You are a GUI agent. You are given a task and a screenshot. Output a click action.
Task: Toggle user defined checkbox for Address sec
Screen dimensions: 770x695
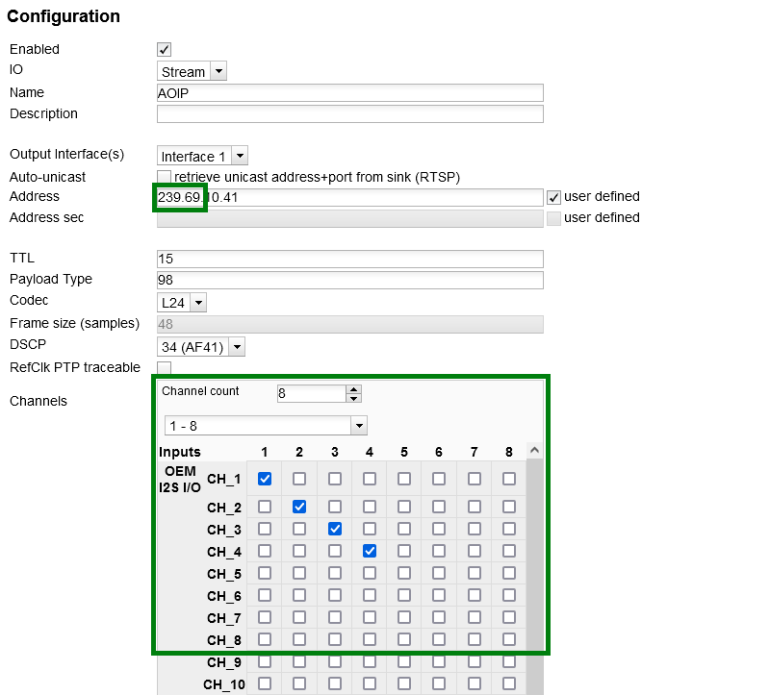coord(554,218)
